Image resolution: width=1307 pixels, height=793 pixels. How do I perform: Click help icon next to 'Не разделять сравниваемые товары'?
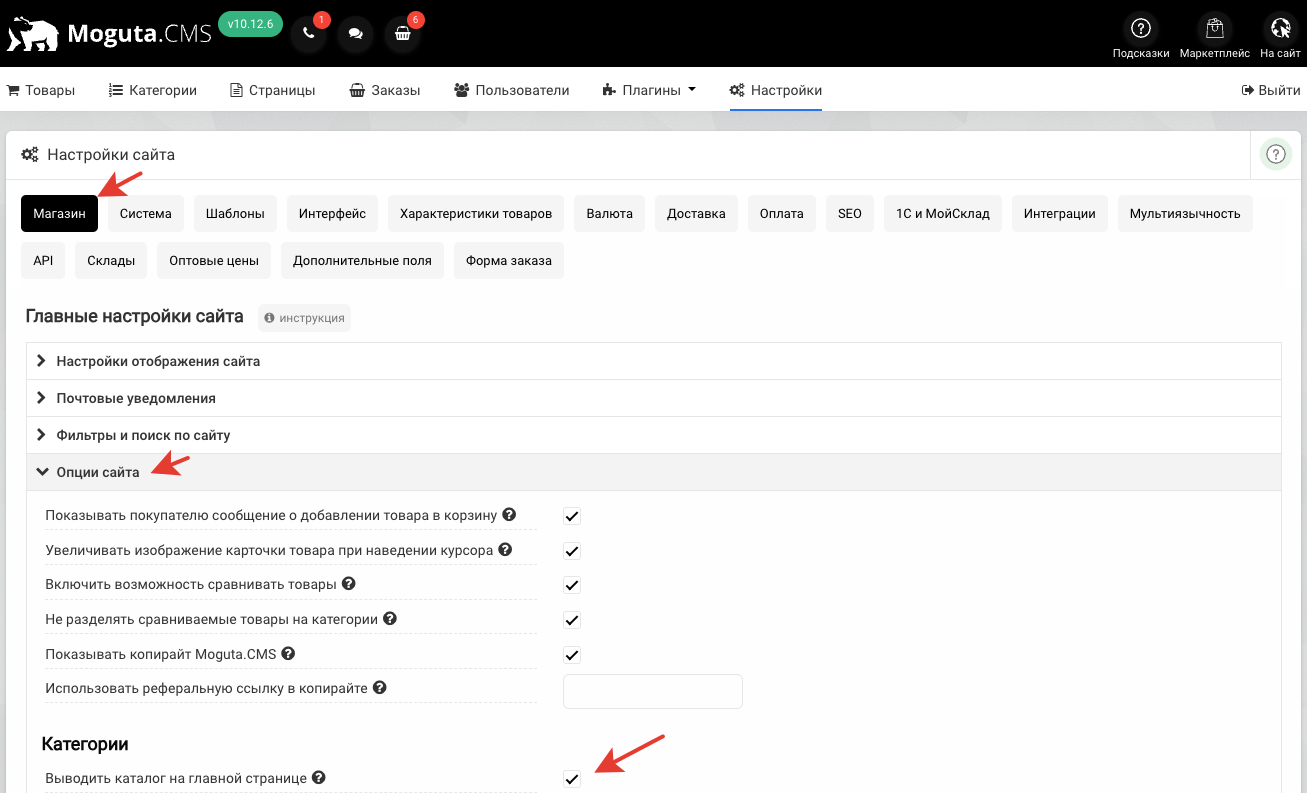(390, 619)
